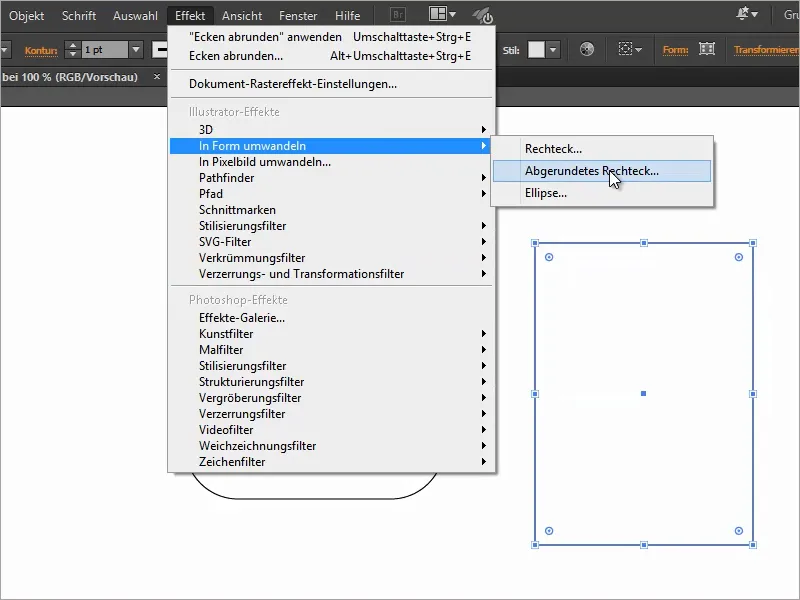Expand the Strukturierungsfilter submenu

tap(331, 382)
